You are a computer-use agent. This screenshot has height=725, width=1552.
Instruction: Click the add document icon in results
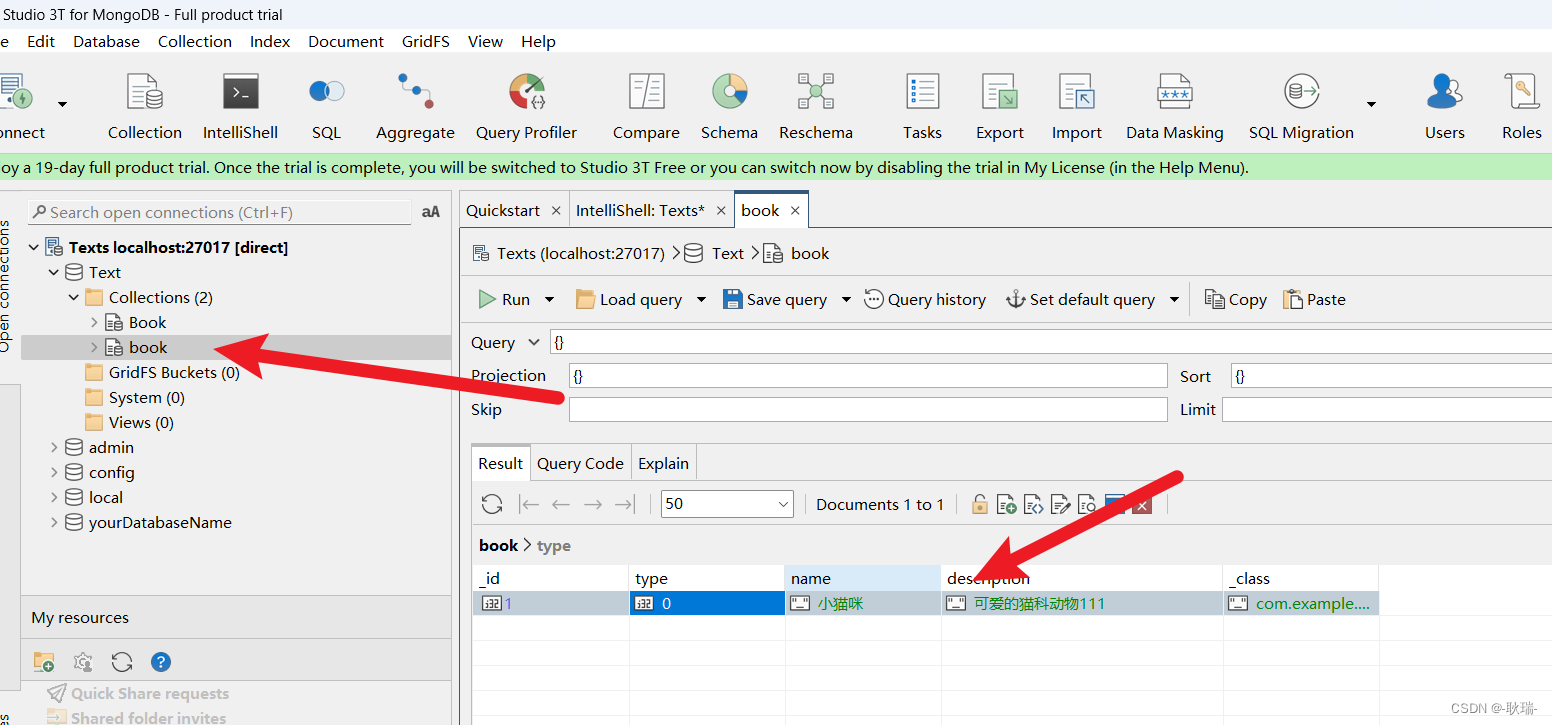[1006, 504]
